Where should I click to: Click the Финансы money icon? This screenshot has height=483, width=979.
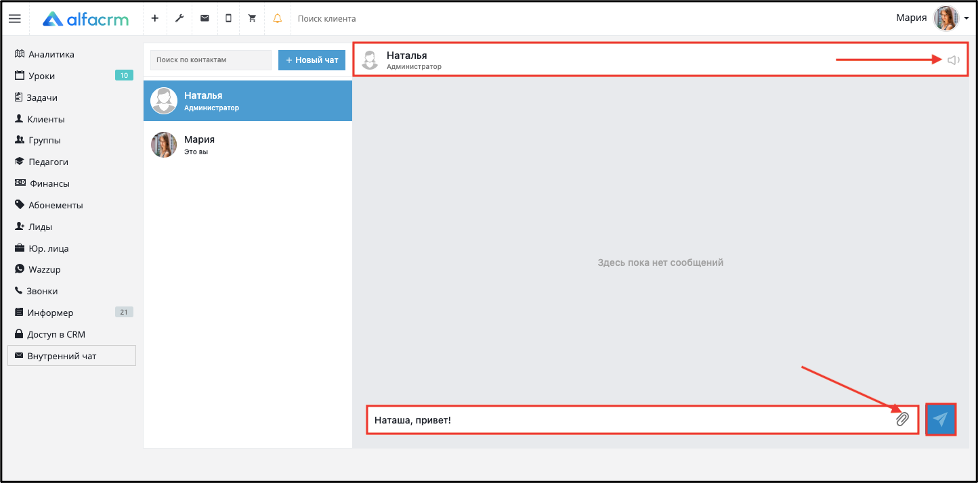(x=20, y=183)
